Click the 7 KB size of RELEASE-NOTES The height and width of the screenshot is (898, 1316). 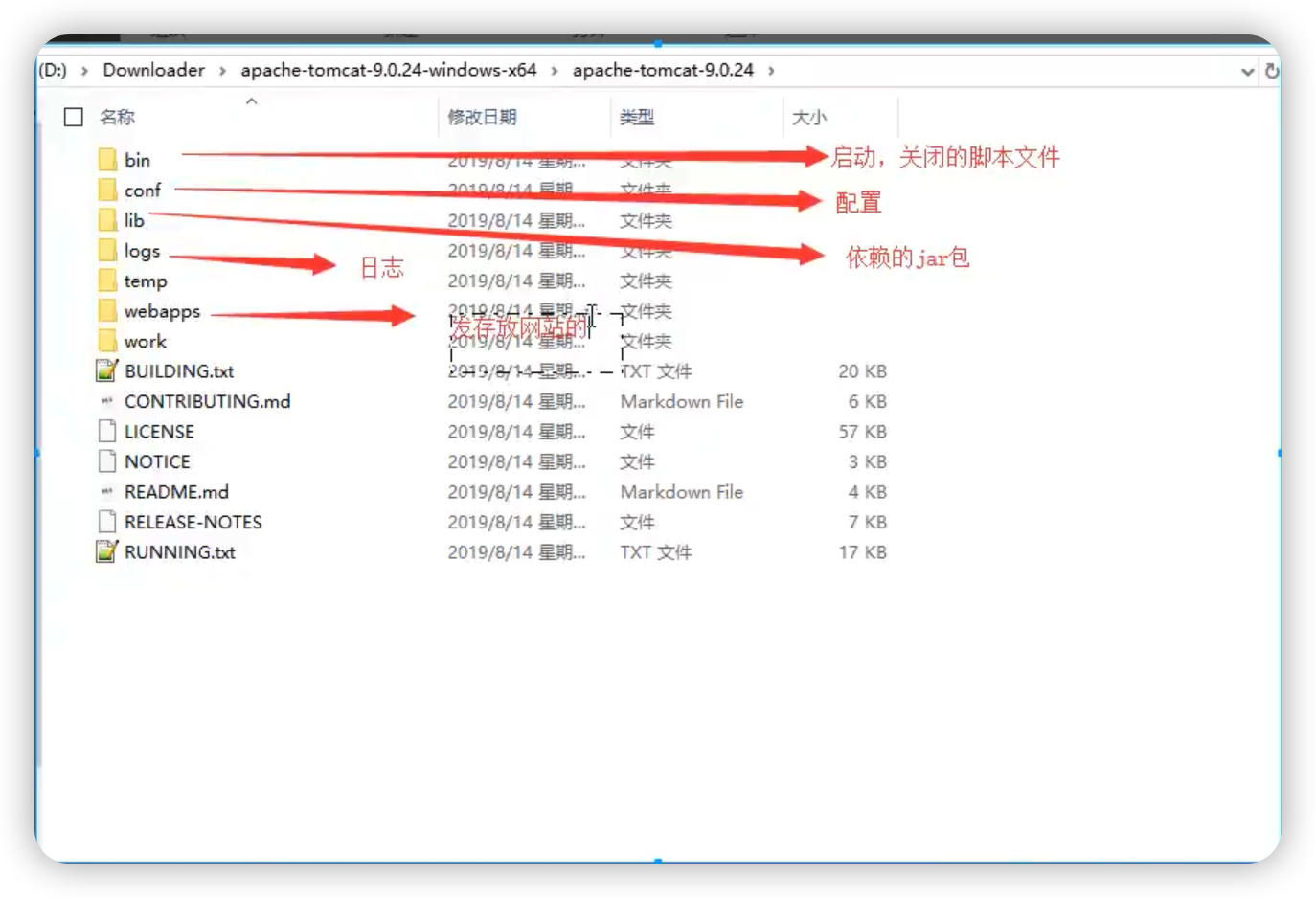pyautogui.click(x=867, y=522)
